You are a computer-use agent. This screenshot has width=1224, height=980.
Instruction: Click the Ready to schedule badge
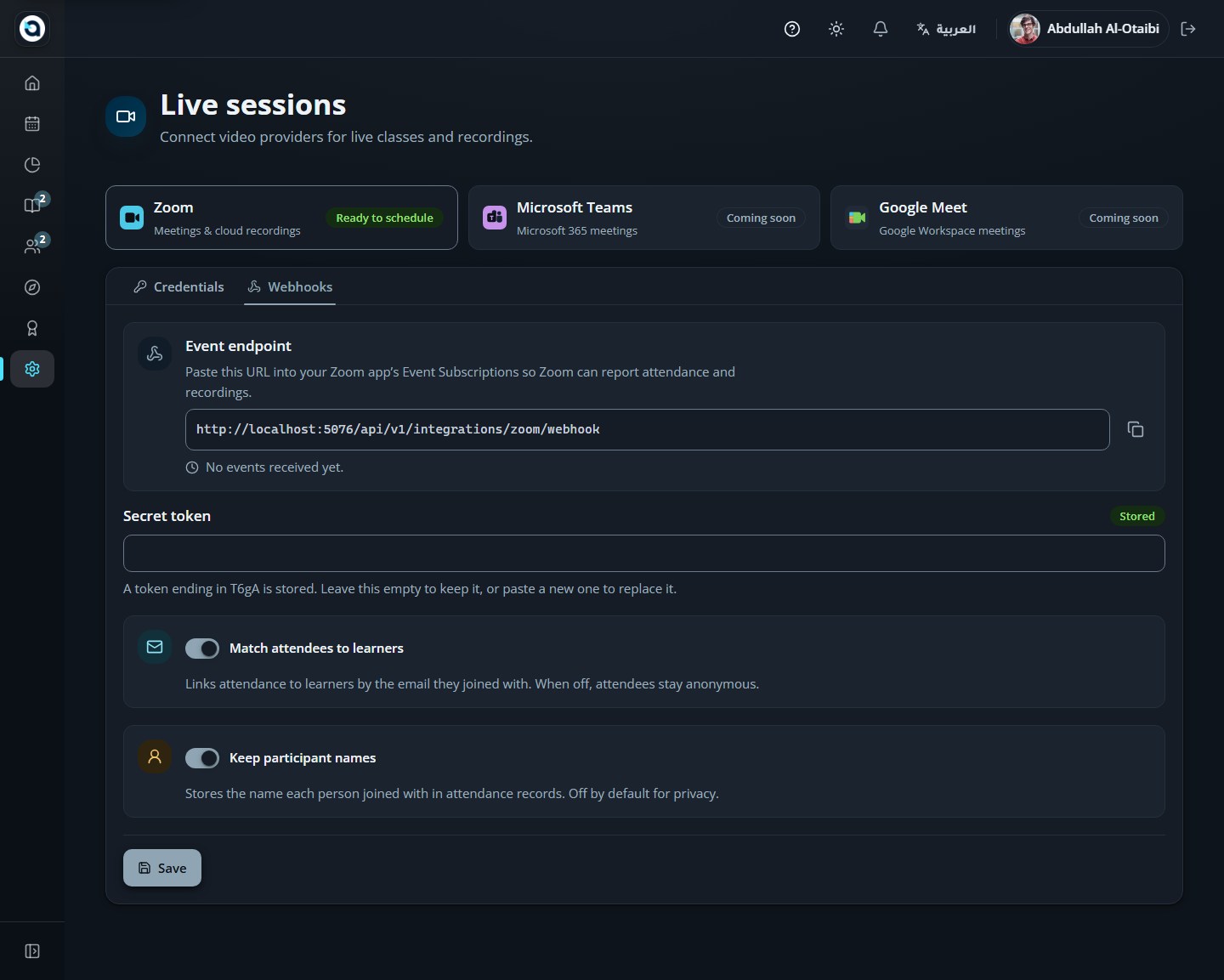click(384, 218)
